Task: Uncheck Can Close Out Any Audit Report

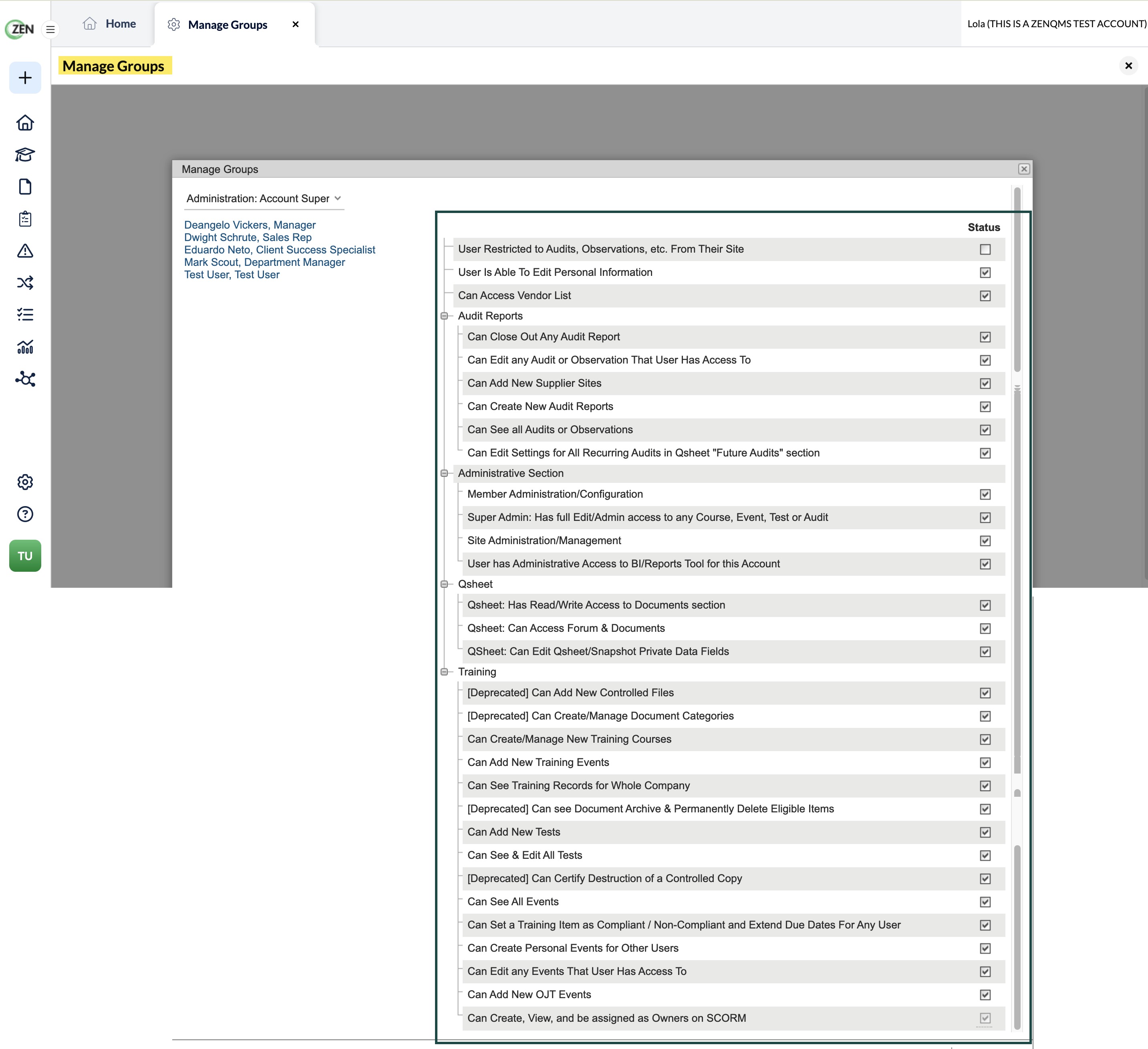Action: pyautogui.click(x=985, y=337)
